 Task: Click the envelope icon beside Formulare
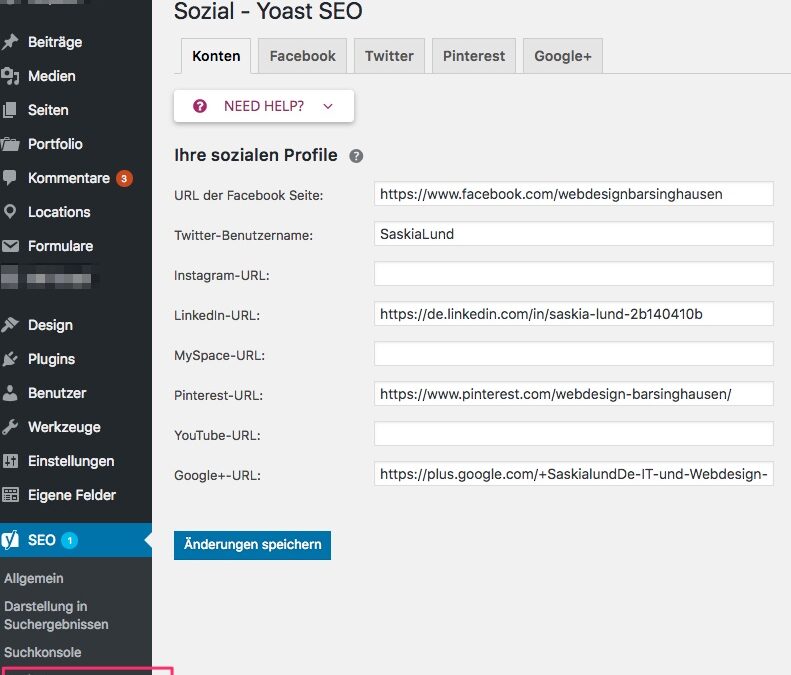11,246
